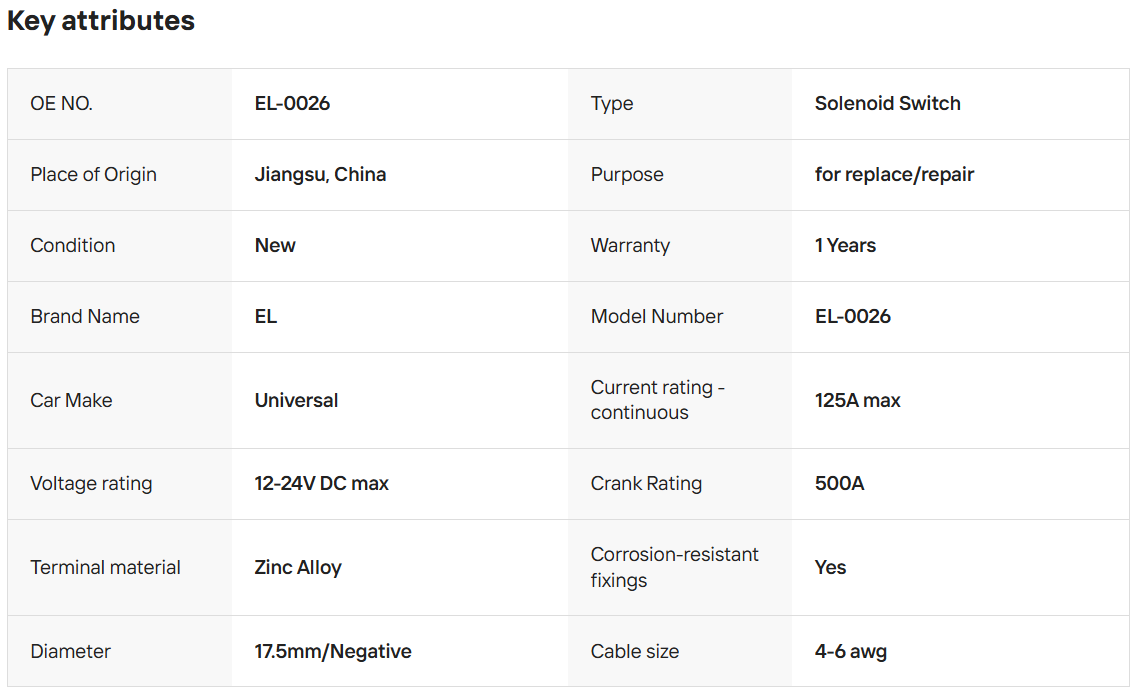Viewport: 1139px width, 693px height.
Task: Select the 125A max current rating
Action: coord(857,401)
